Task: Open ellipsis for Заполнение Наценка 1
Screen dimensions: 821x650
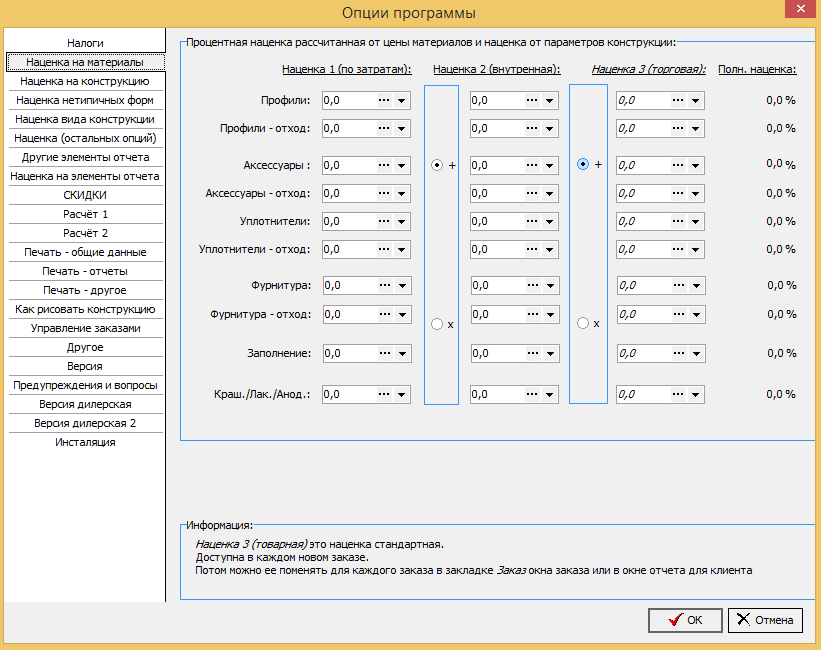Action: [x=385, y=353]
